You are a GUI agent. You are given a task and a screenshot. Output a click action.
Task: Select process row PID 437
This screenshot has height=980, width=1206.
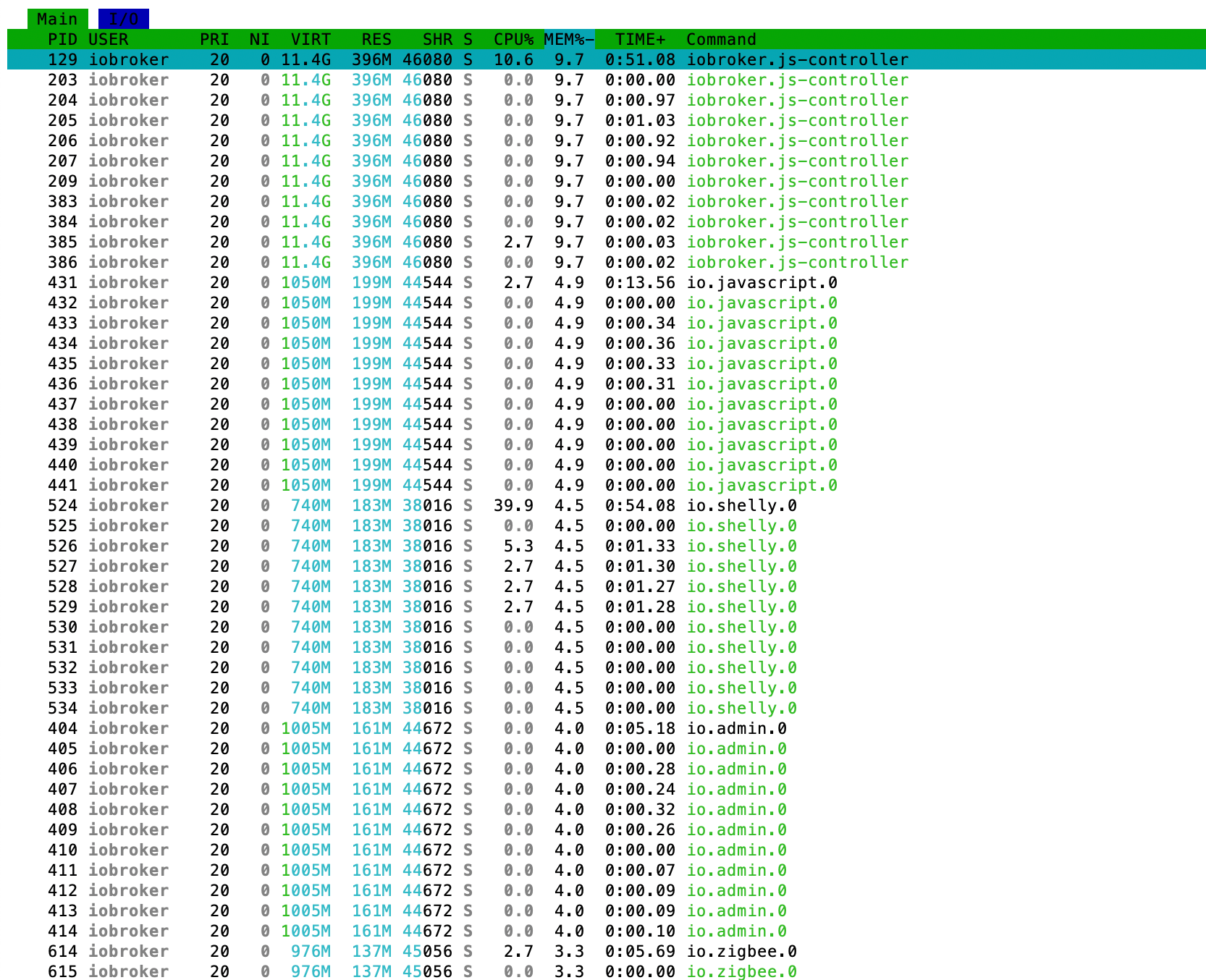(607, 404)
